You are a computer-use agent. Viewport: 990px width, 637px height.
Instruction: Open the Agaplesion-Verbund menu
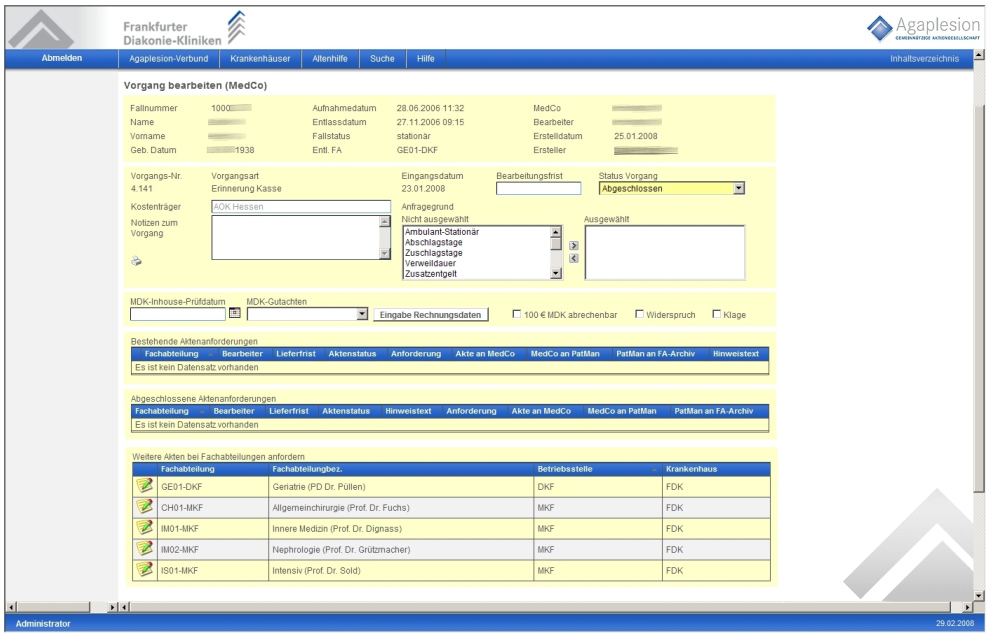point(169,59)
